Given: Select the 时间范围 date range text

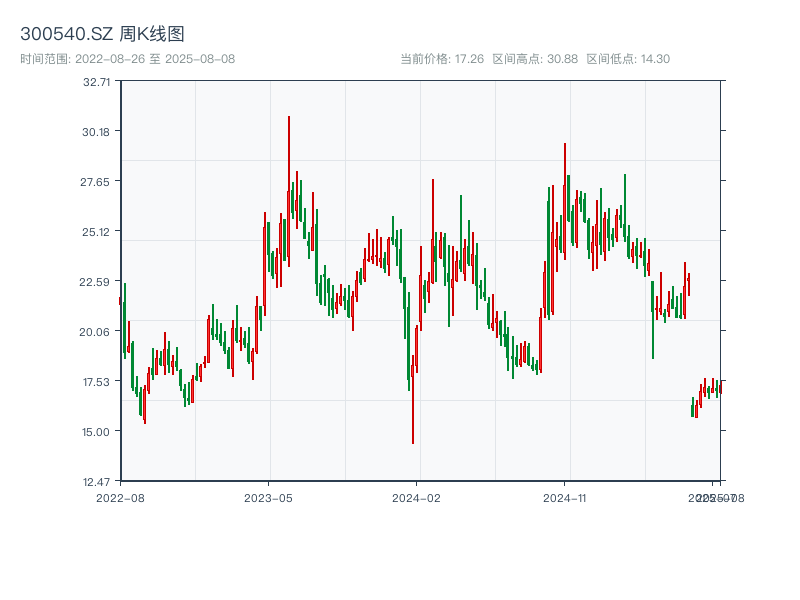Looking at the screenshot, I should point(127,59).
